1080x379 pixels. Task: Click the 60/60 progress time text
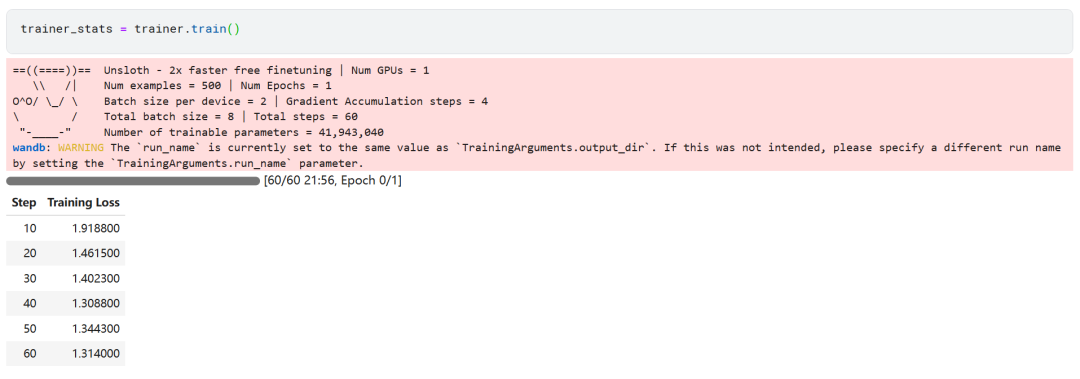pyautogui.click(x=333, y=181)
